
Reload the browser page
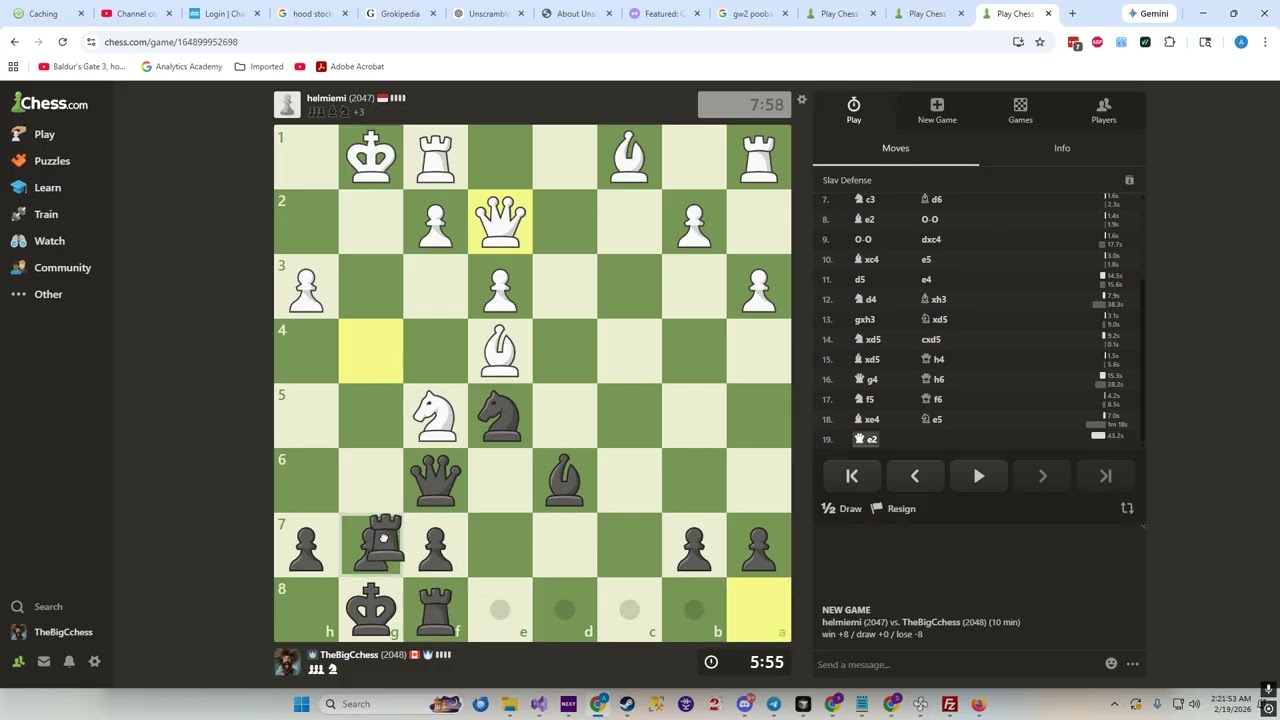62,42
